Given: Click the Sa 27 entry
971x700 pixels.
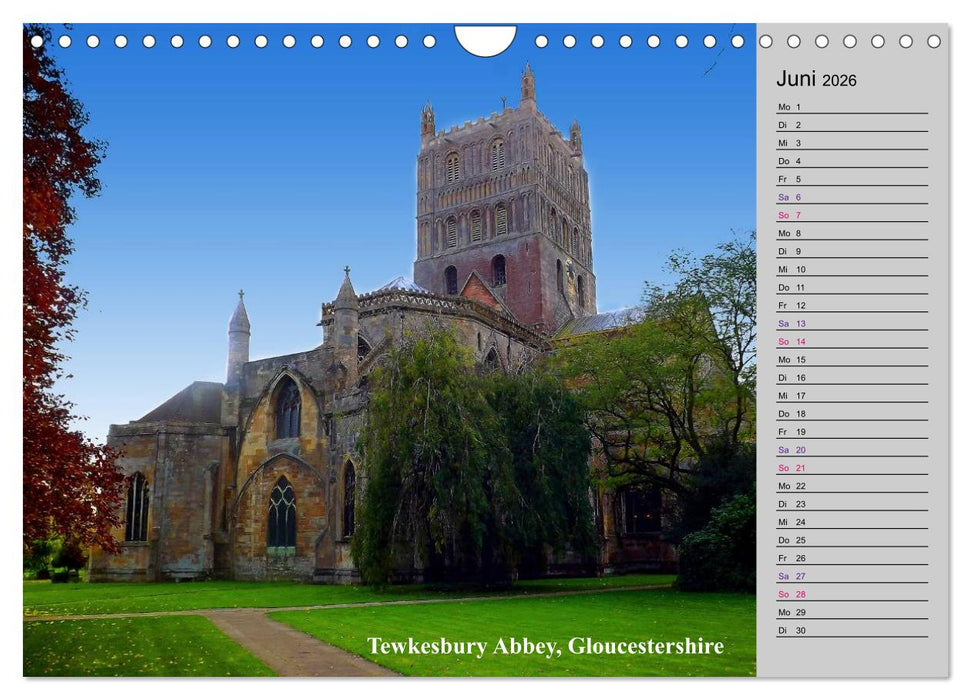Looking at the screenshot, I should (852, 576).
